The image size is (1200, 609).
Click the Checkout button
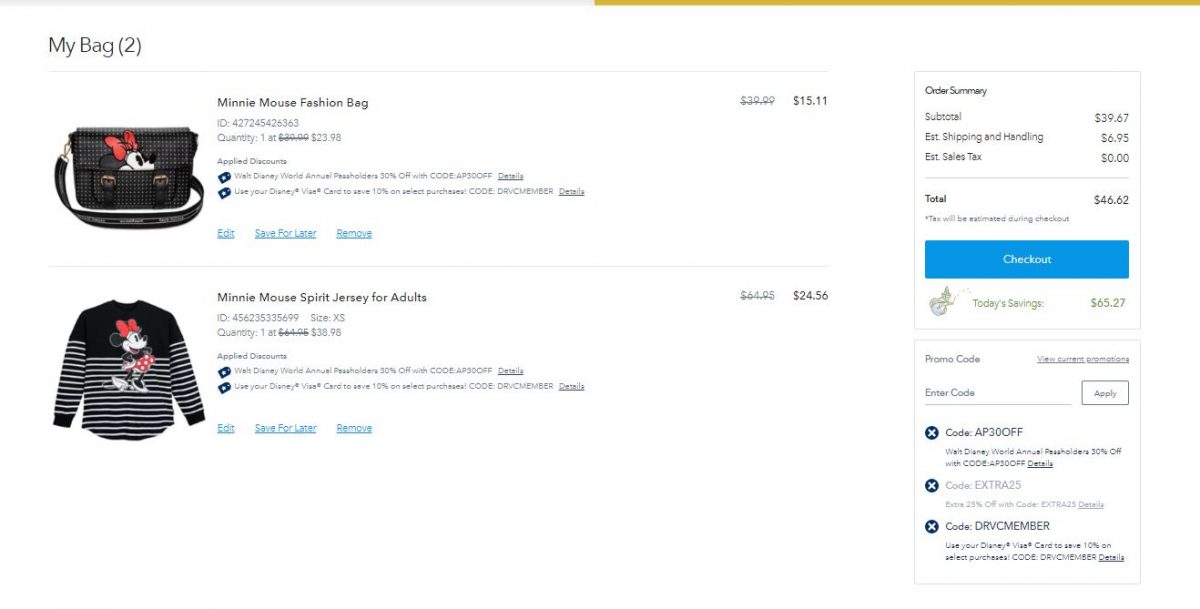pyautogui.click(x=1027, y=258)
